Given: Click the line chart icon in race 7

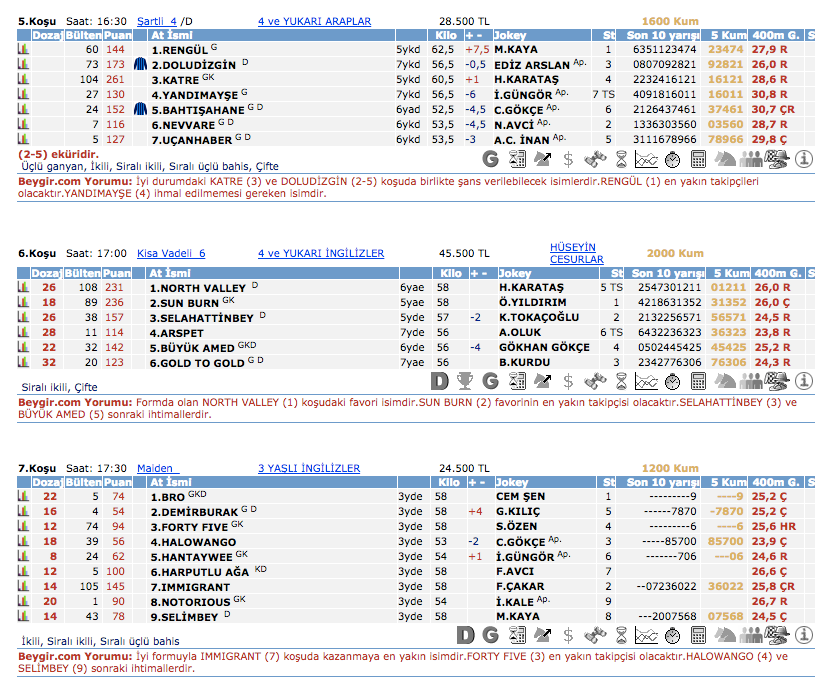Looking at the screenshot, I should [x=647, y=635].
